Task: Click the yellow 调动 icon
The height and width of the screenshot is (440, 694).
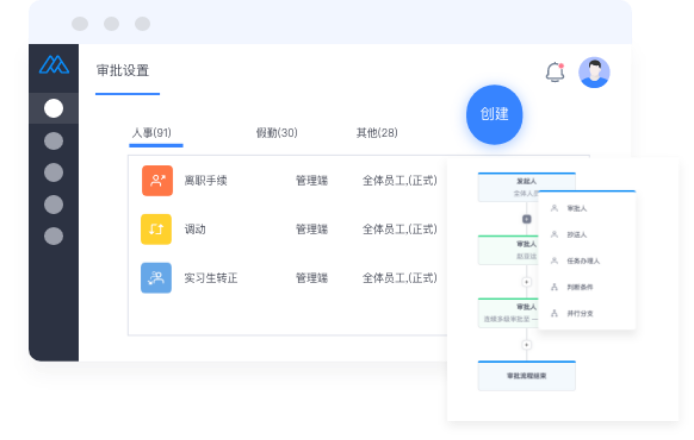Action: (157, 229)
